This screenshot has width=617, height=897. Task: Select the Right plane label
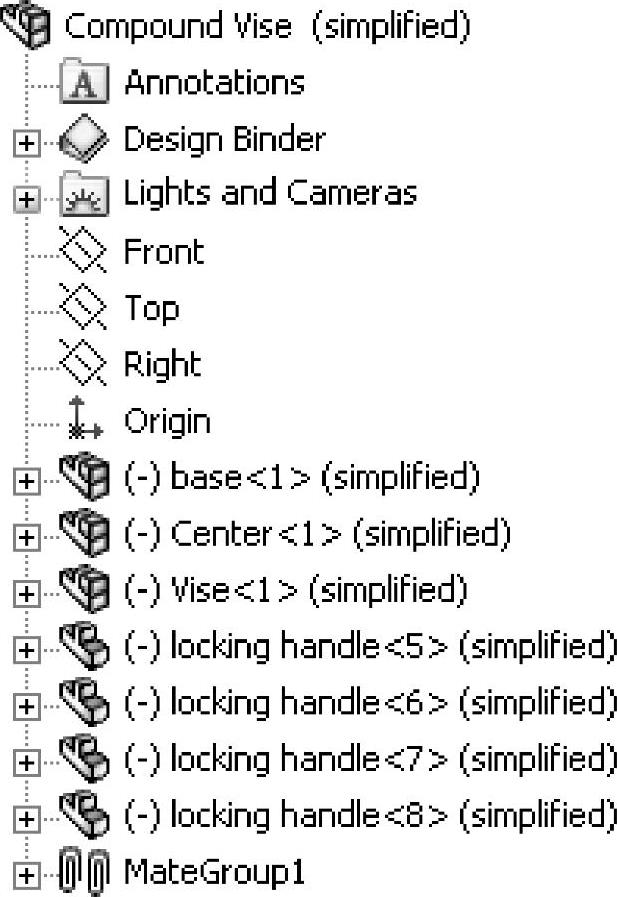click(162, 364)
